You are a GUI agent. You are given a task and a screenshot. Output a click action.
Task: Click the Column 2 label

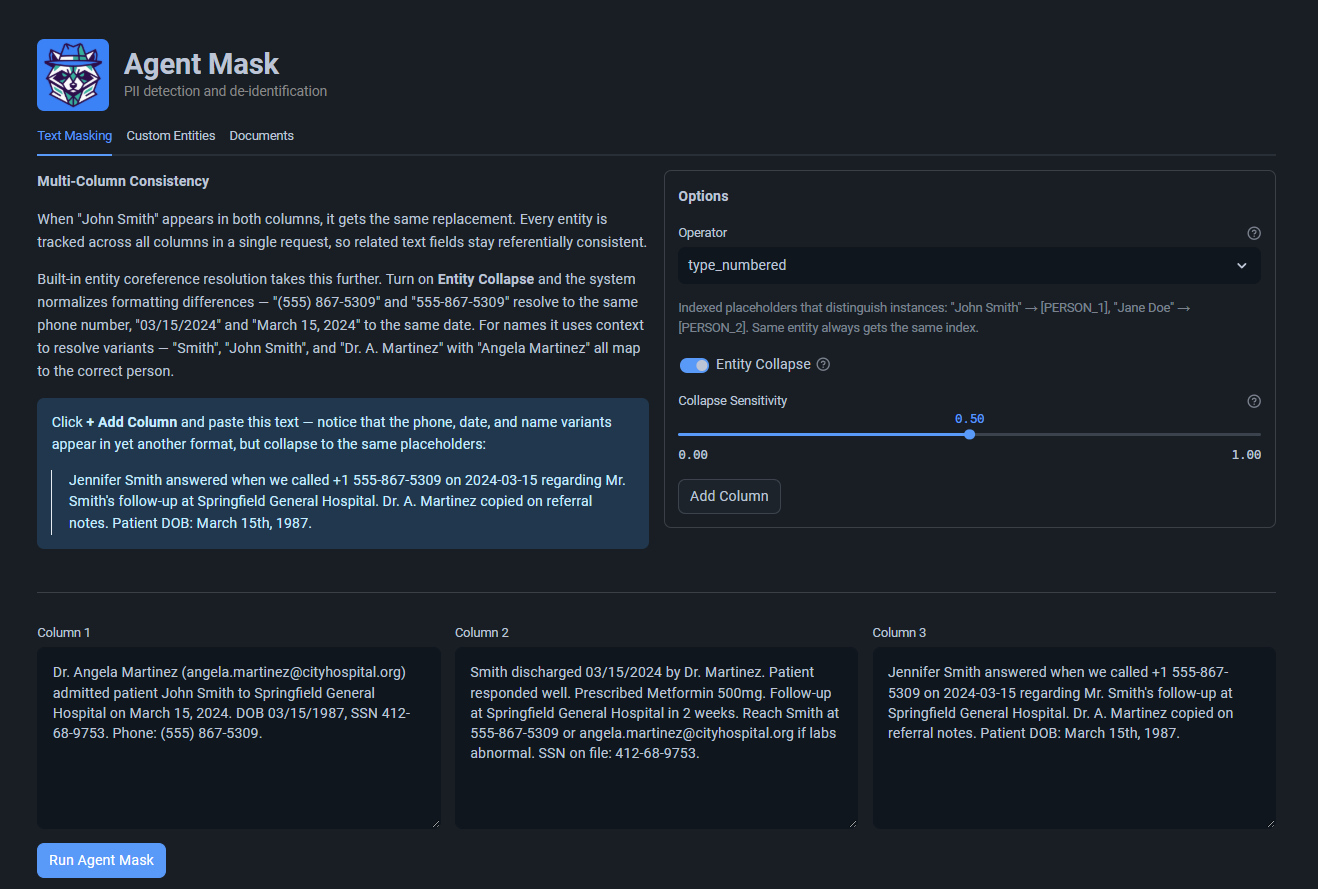(x=482, y=633)
